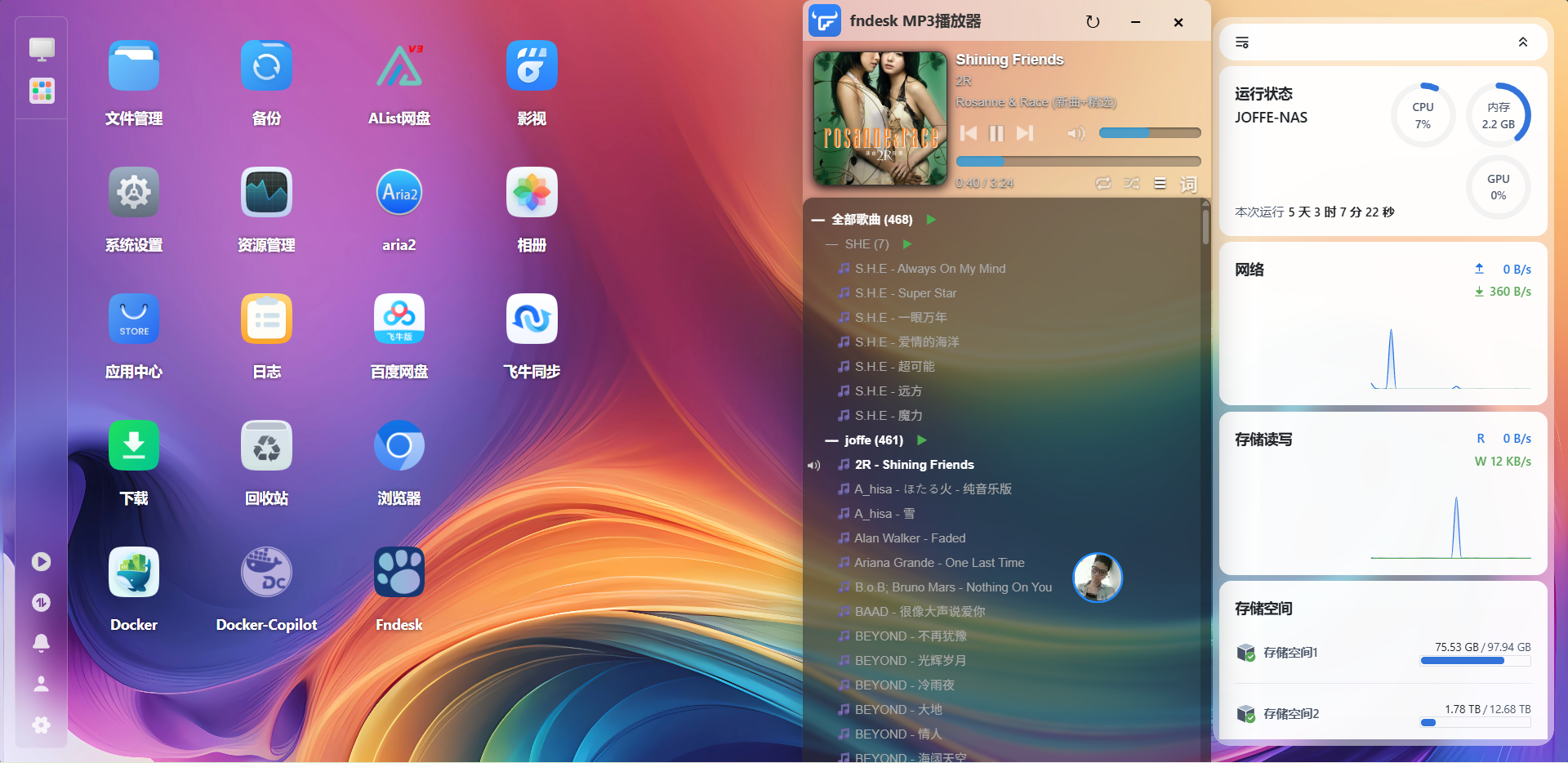Viewport: 1568px width, 763px height.
Task: Open the aria2 downloader
Action: (x=399, y=192)
